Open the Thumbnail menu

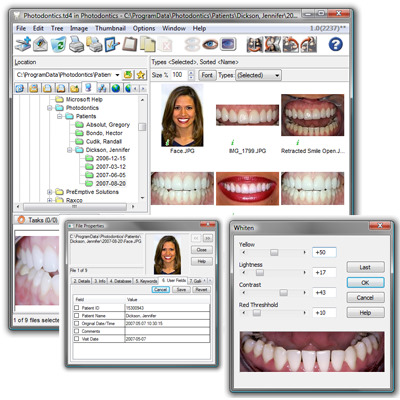click(110, 28)
